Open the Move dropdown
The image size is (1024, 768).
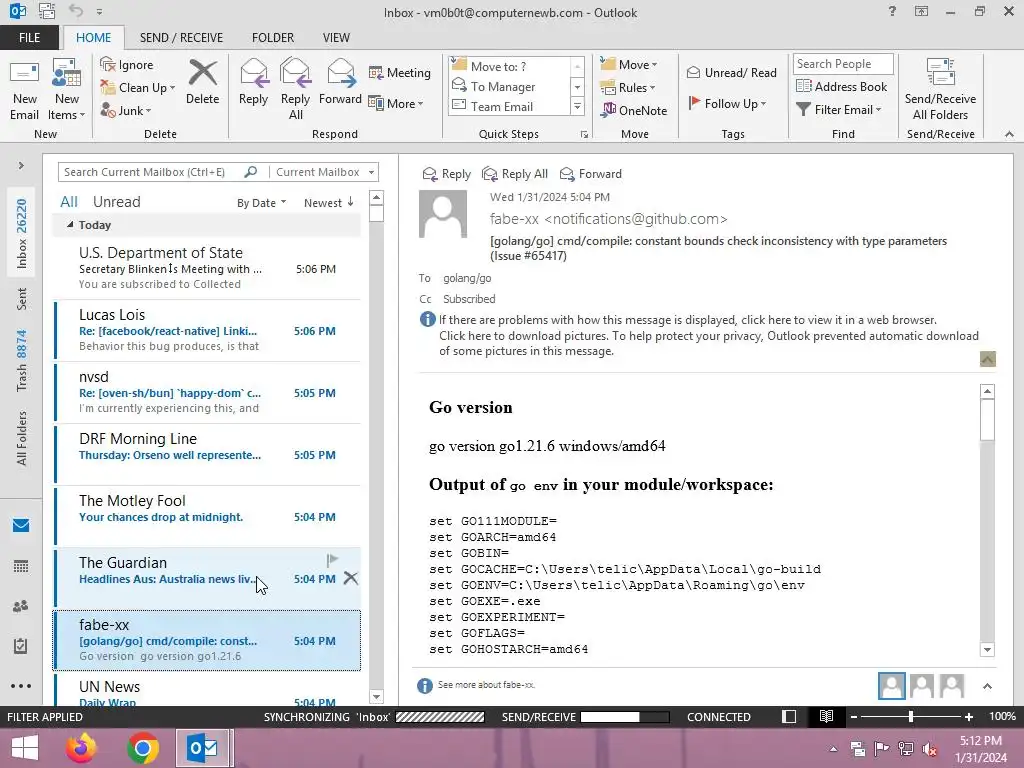coord(629,65)
